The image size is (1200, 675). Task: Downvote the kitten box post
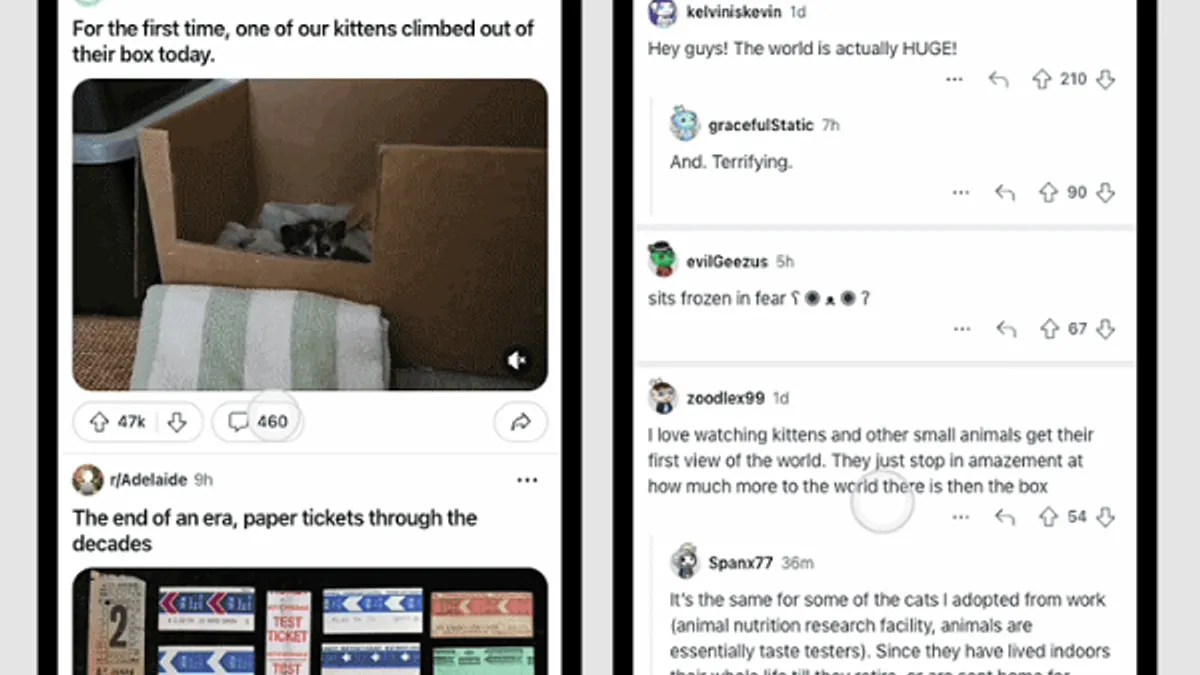[177, 422]
